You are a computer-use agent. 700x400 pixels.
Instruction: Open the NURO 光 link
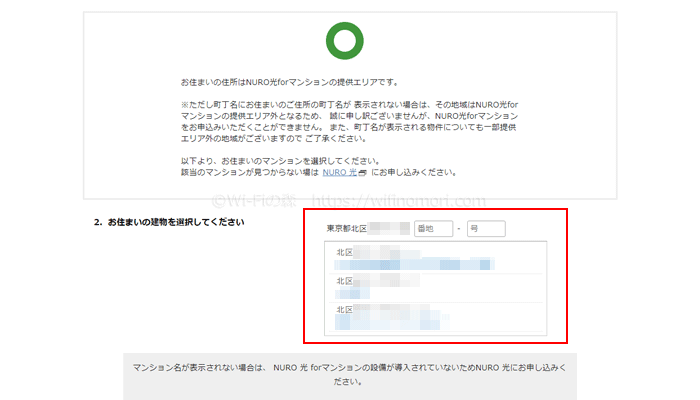point(339,172)
